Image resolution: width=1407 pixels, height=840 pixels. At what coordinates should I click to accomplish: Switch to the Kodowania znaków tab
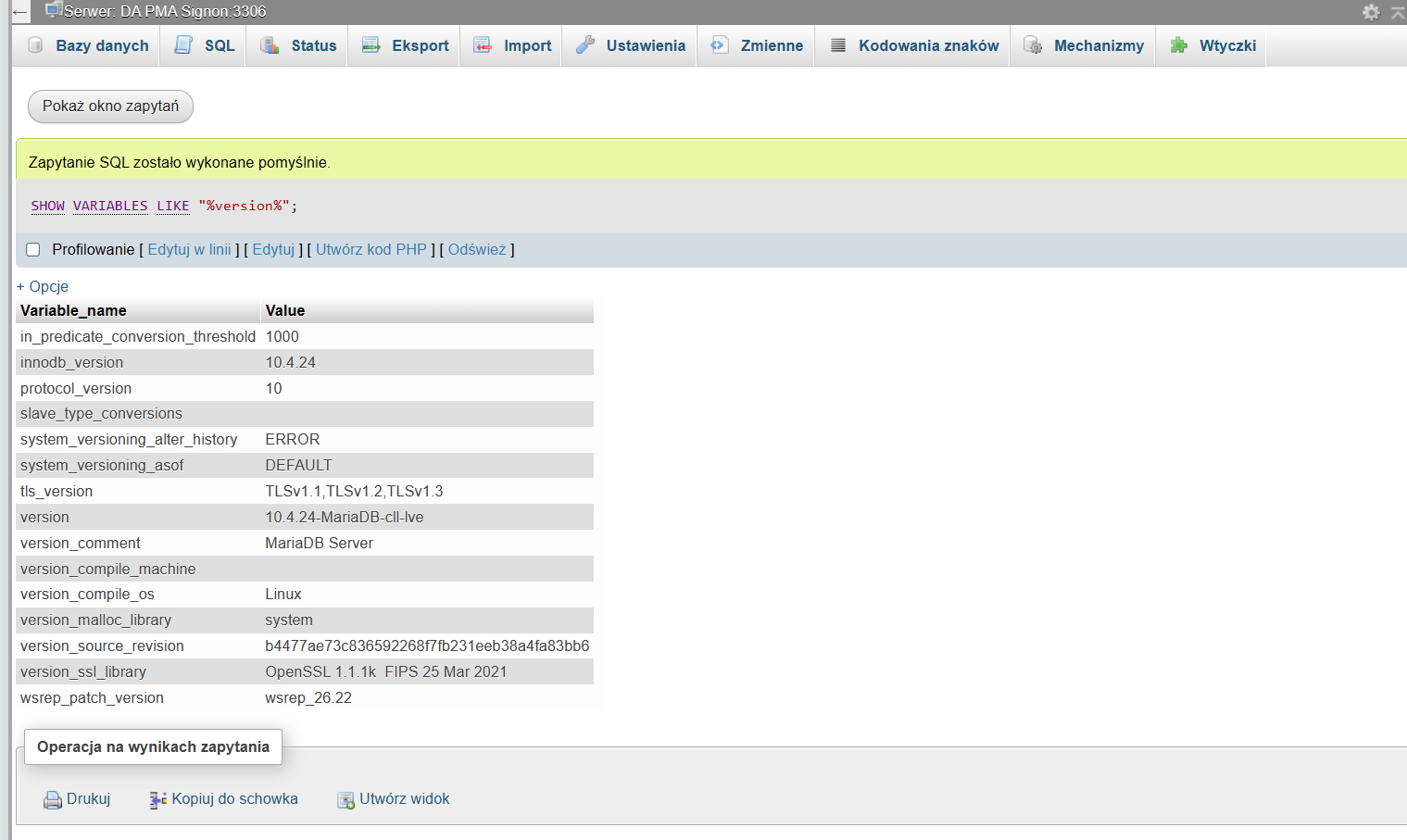[928, 45]
